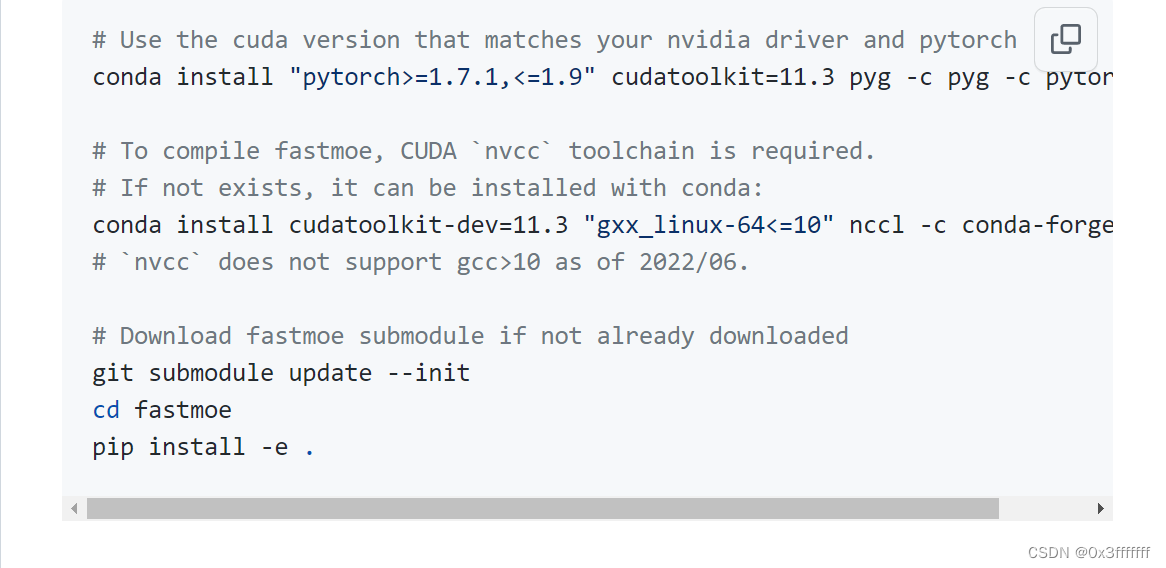Click the 'To compile fastmoe' comment line
Viewport: 1166px width, 568px height.
pyautogui.click(x=484, y=151)
